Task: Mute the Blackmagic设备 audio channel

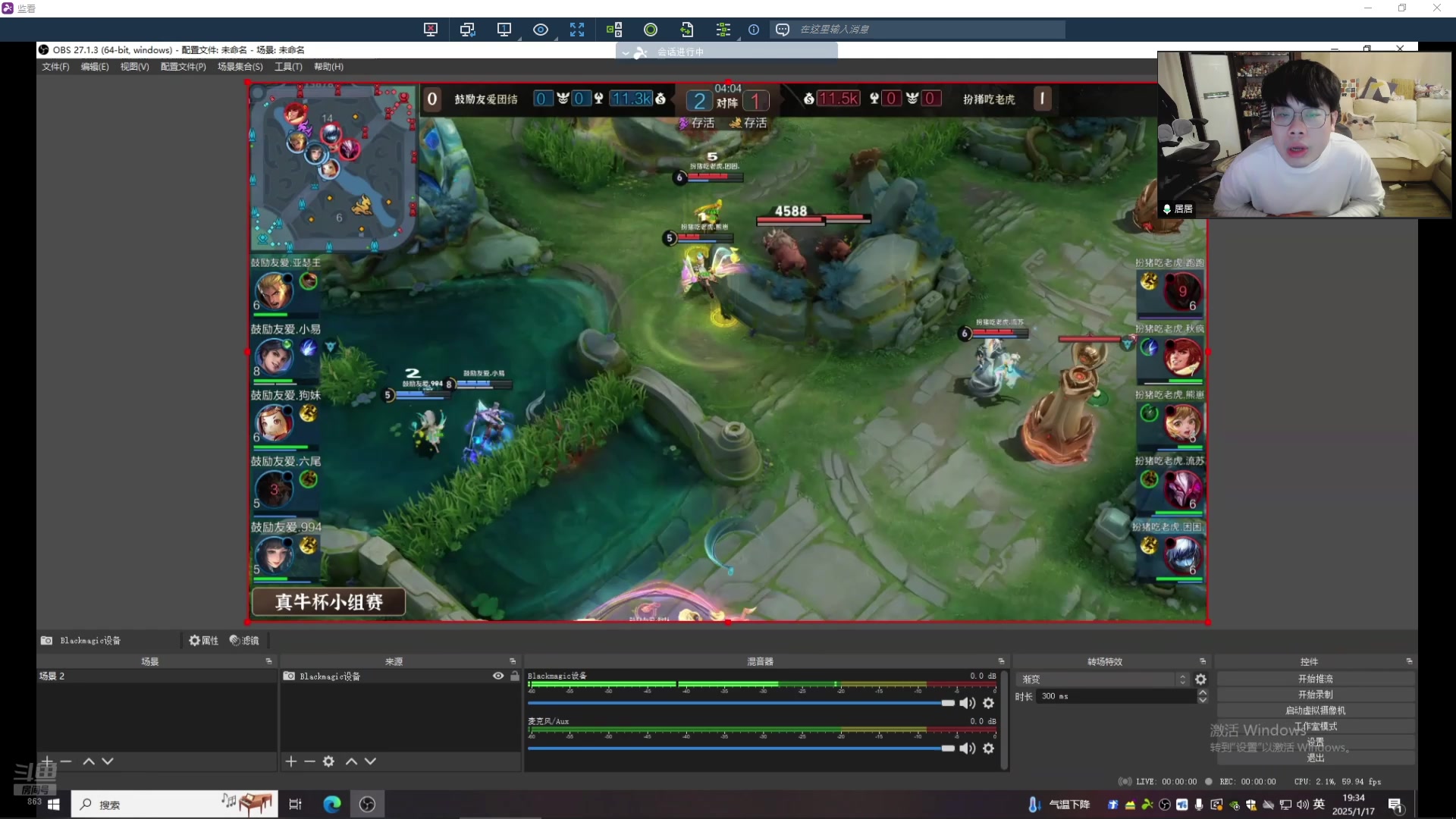Action: click(x=968, y=703)
